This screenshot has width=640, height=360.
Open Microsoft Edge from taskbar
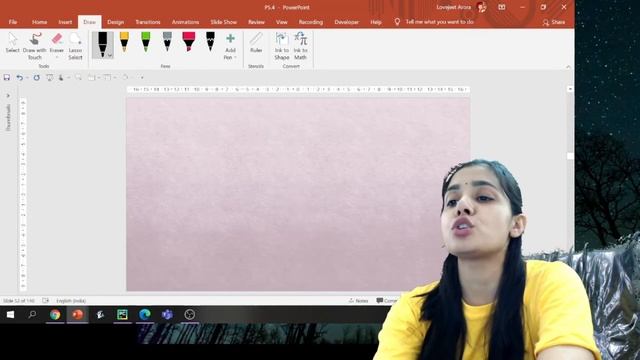tap(144, 315)
